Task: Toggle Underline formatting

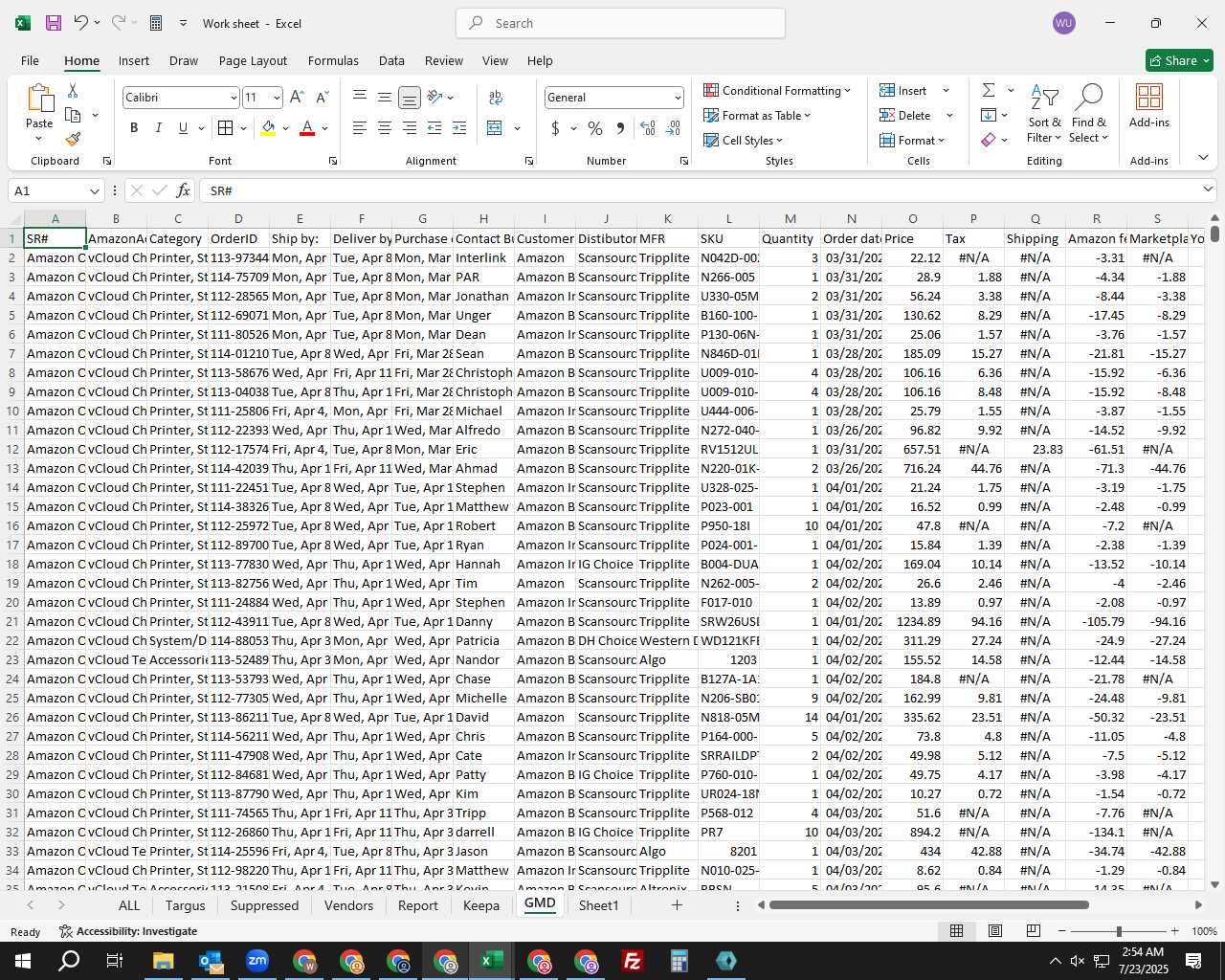Action: tap(183, 127)
